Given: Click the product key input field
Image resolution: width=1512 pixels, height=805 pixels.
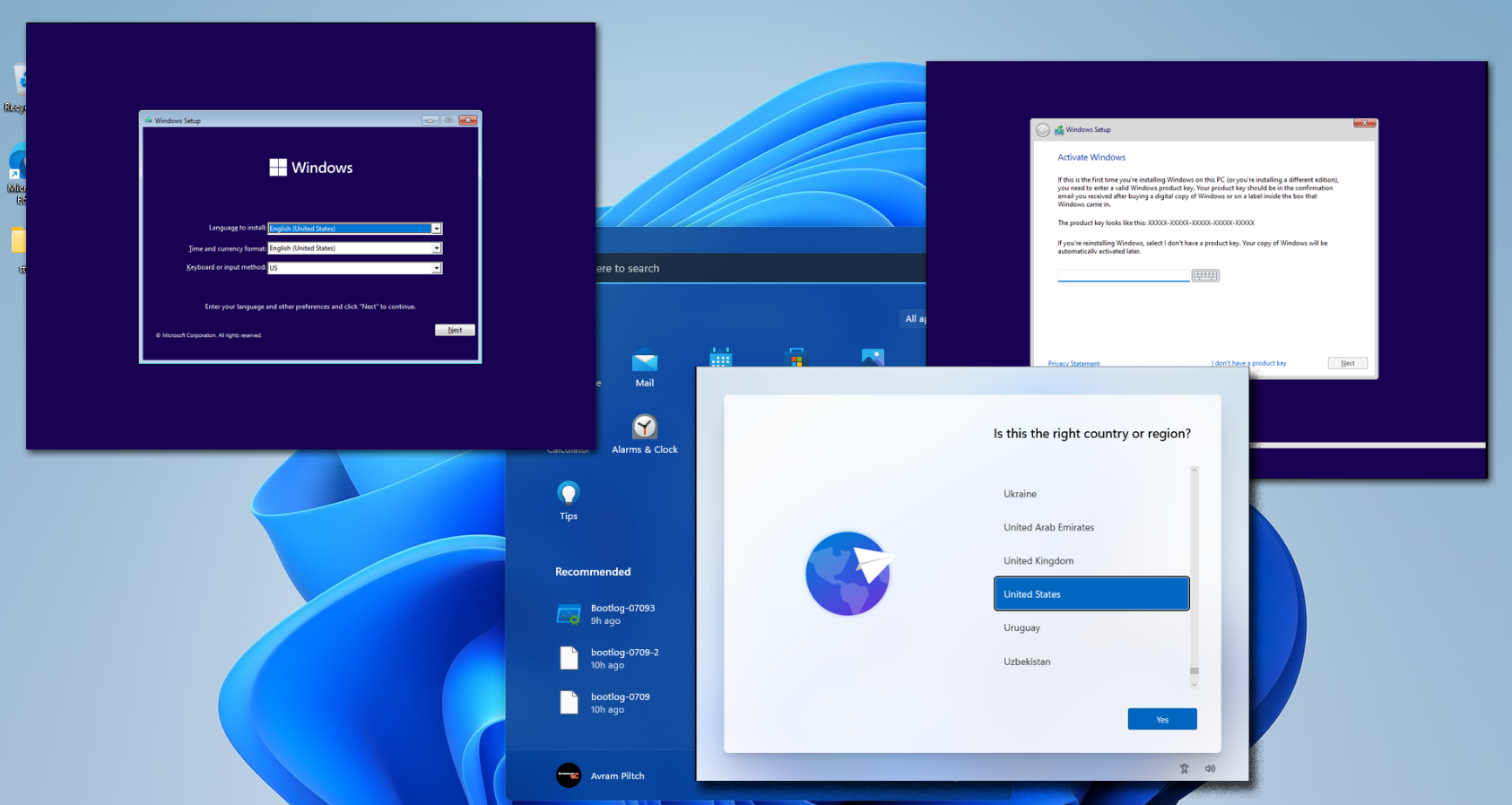Looking at the screenshot, I should (x=1123, y=275).
